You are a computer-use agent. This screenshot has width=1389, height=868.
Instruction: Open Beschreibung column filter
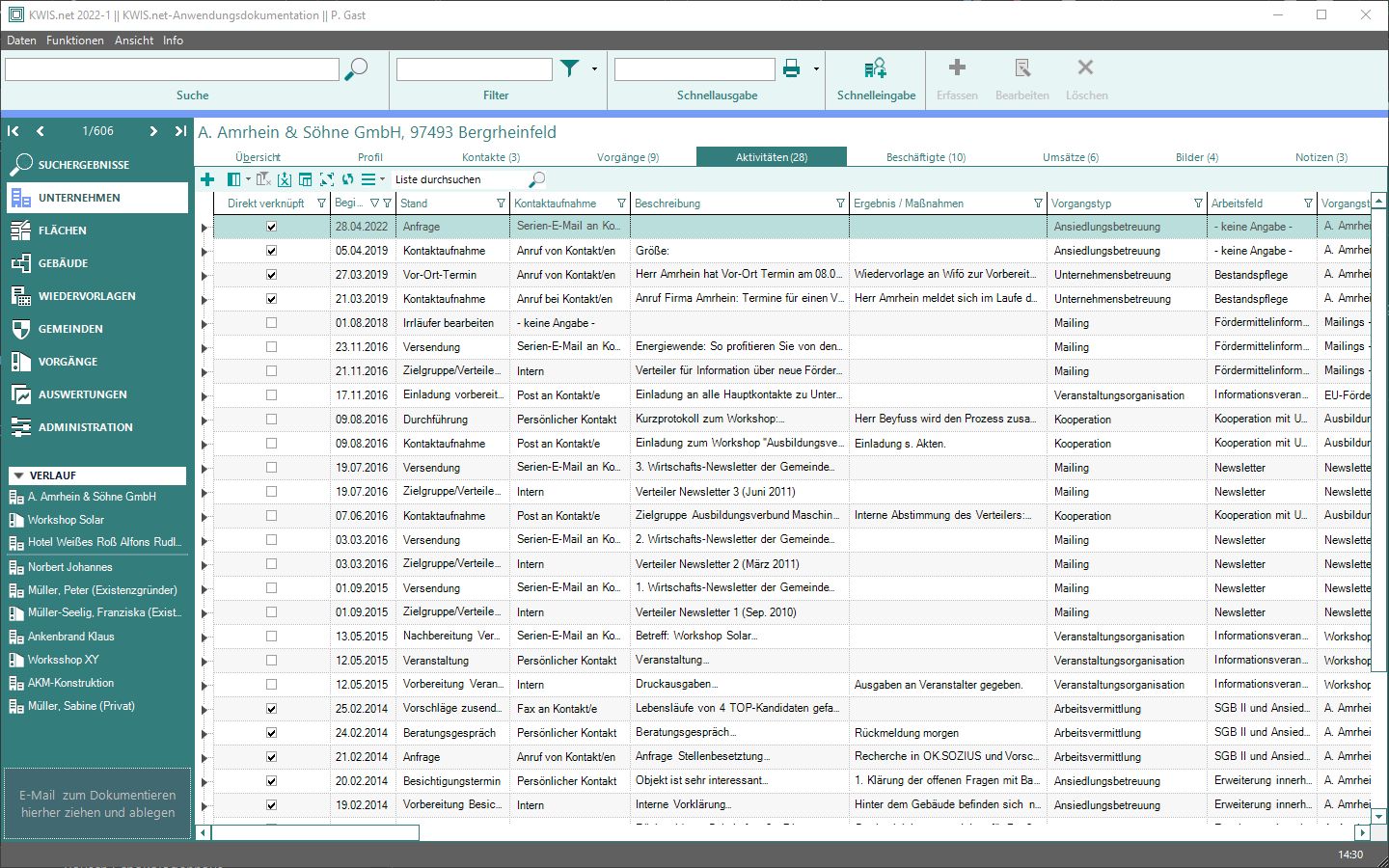(840, 203)
